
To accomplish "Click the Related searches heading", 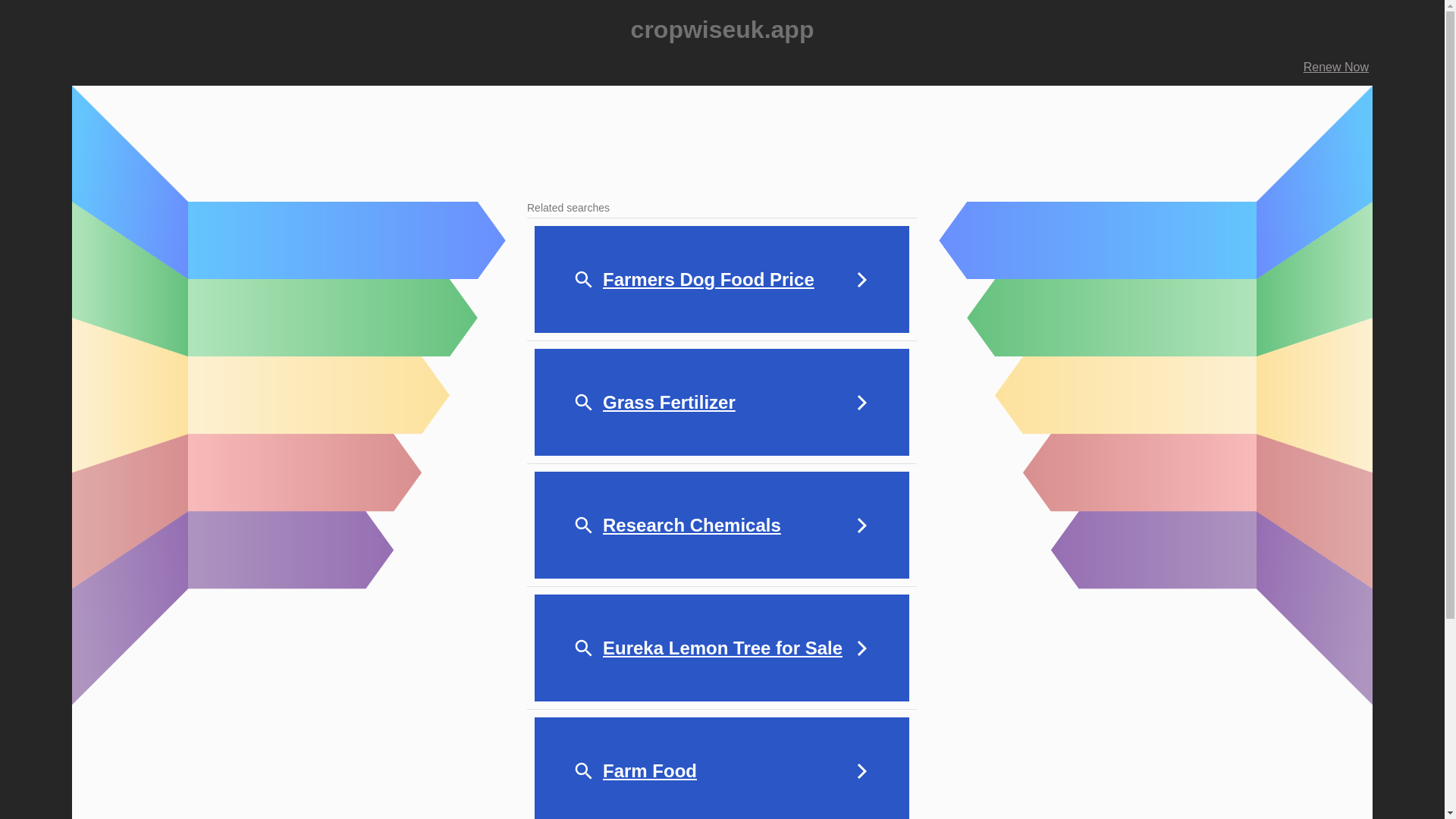I will pos(568,208).
